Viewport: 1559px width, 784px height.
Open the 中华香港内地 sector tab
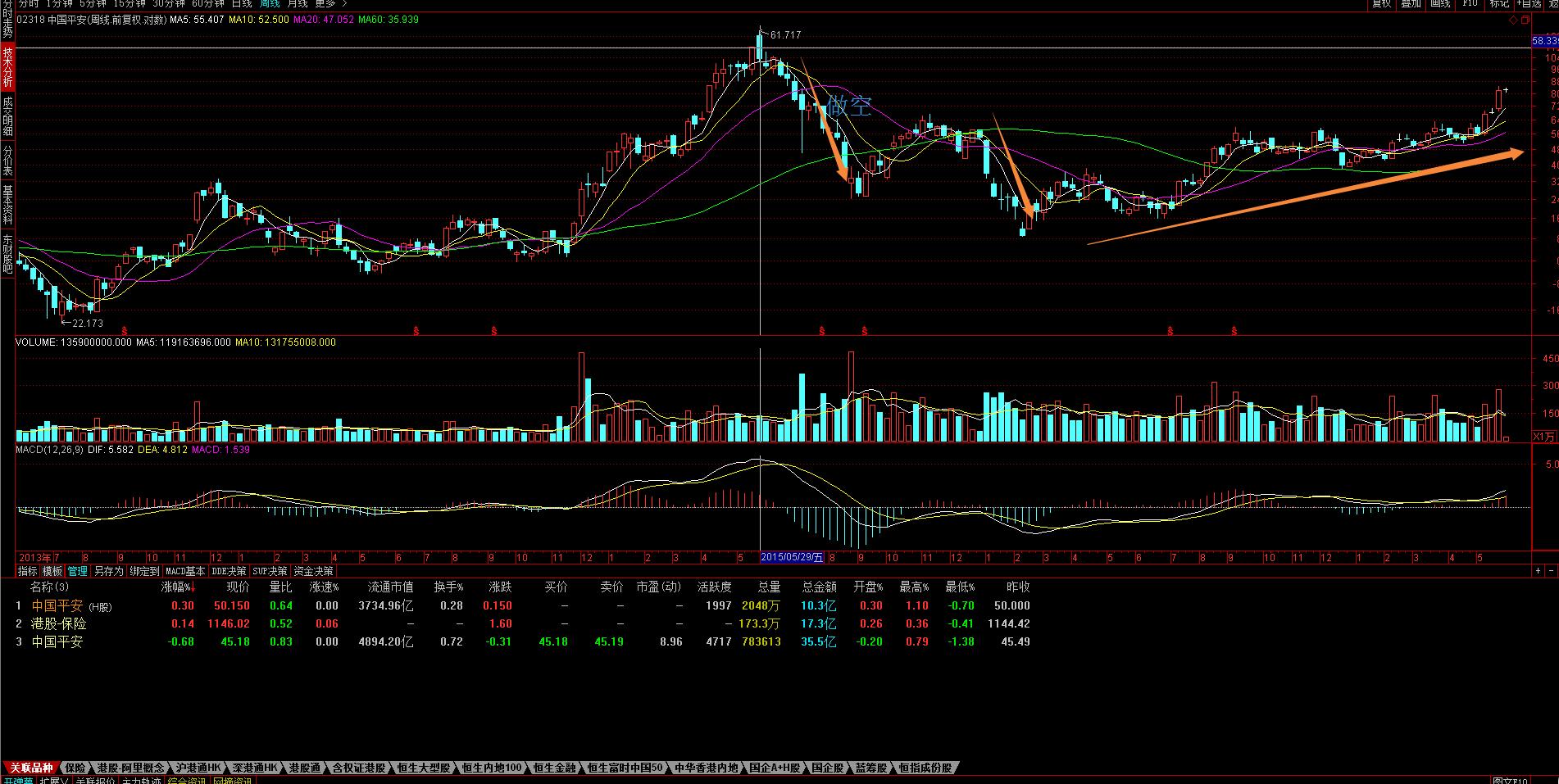click(x=706, y=768)
